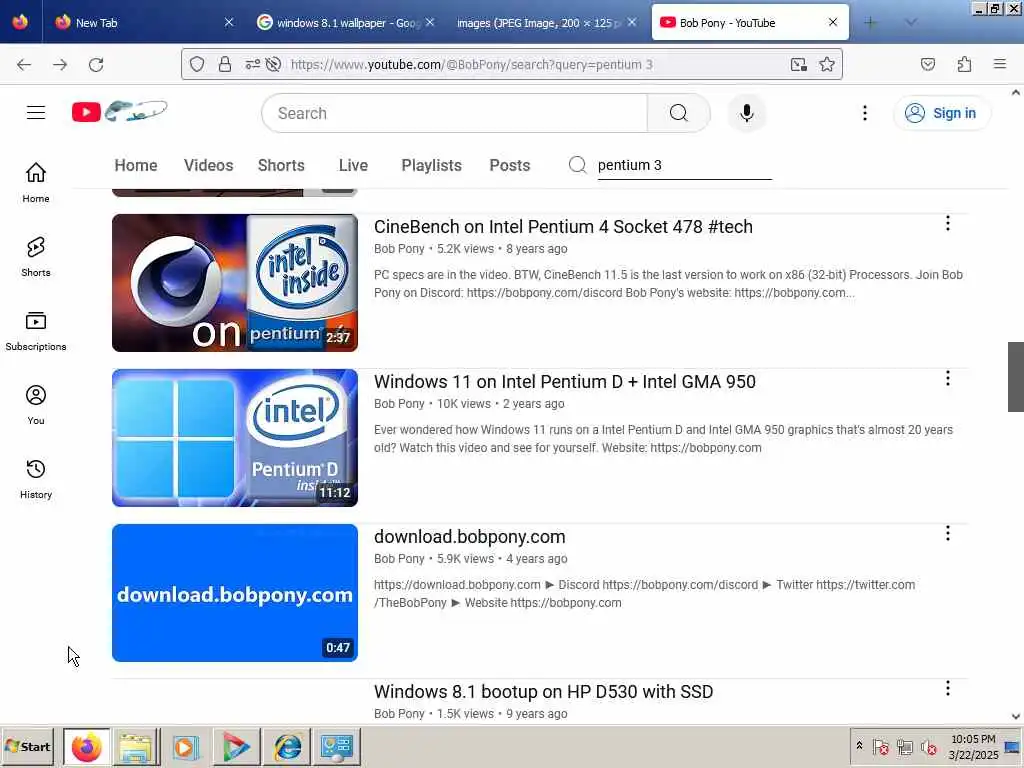
Task: Activate voice search microphone
Action: coord(746,113)
